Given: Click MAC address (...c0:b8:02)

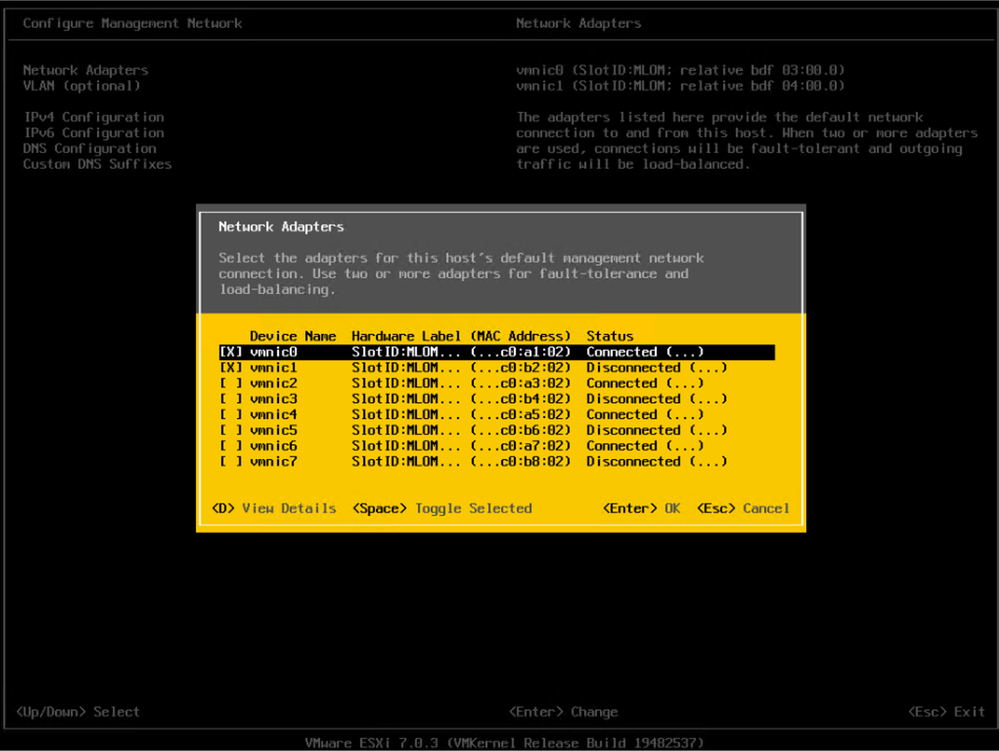Looking at the screenshot, I should [521, 461].
